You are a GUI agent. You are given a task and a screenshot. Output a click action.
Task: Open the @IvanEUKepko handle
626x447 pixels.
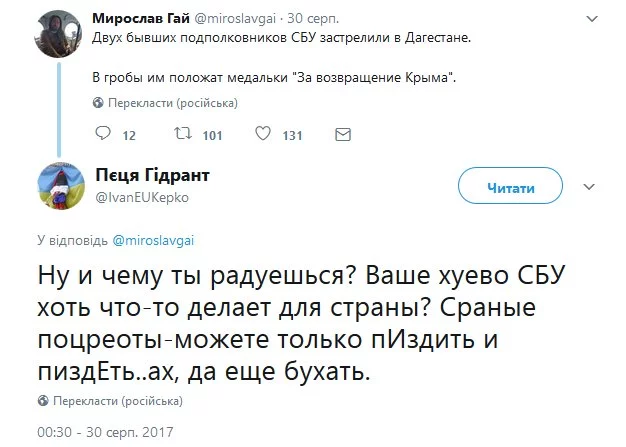click(x=141, y=197)
